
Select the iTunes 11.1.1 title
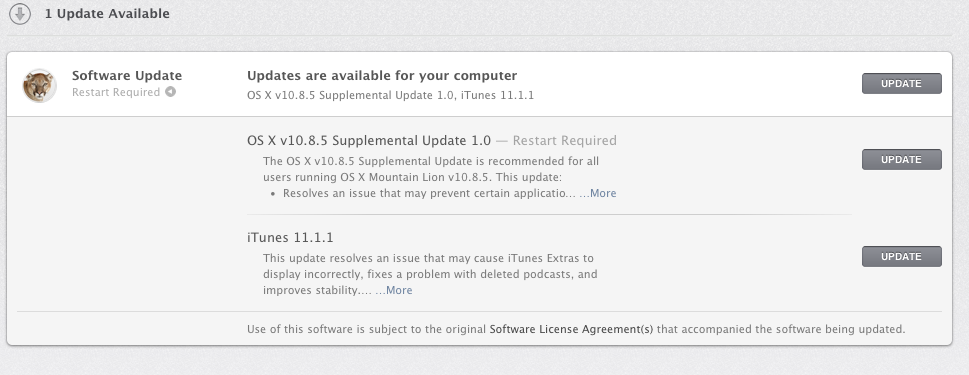pos(290,238)
